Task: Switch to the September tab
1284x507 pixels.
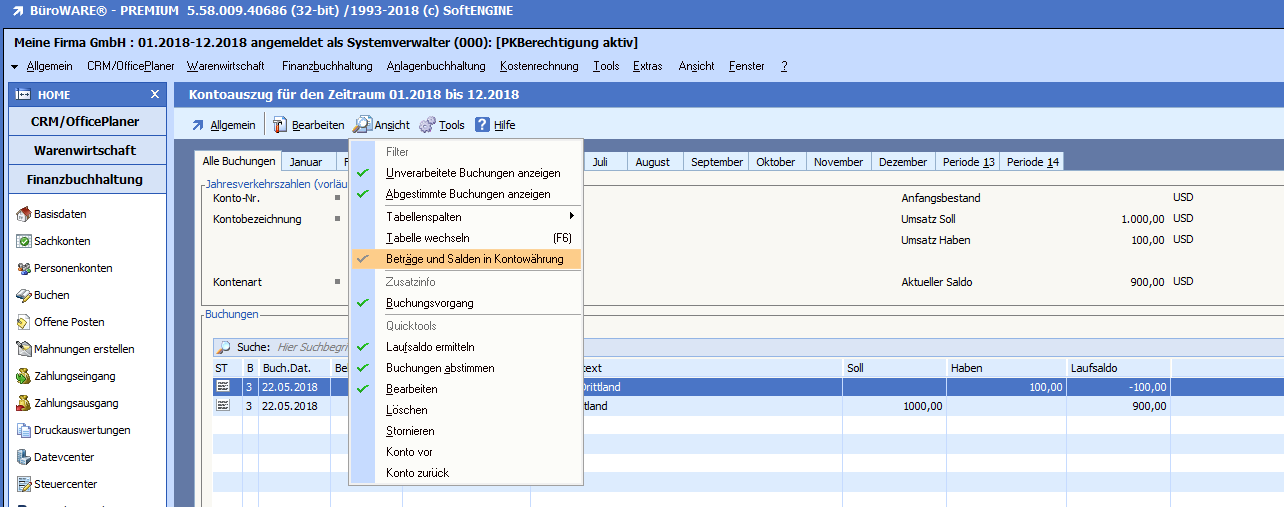Action: pos(716,162)
